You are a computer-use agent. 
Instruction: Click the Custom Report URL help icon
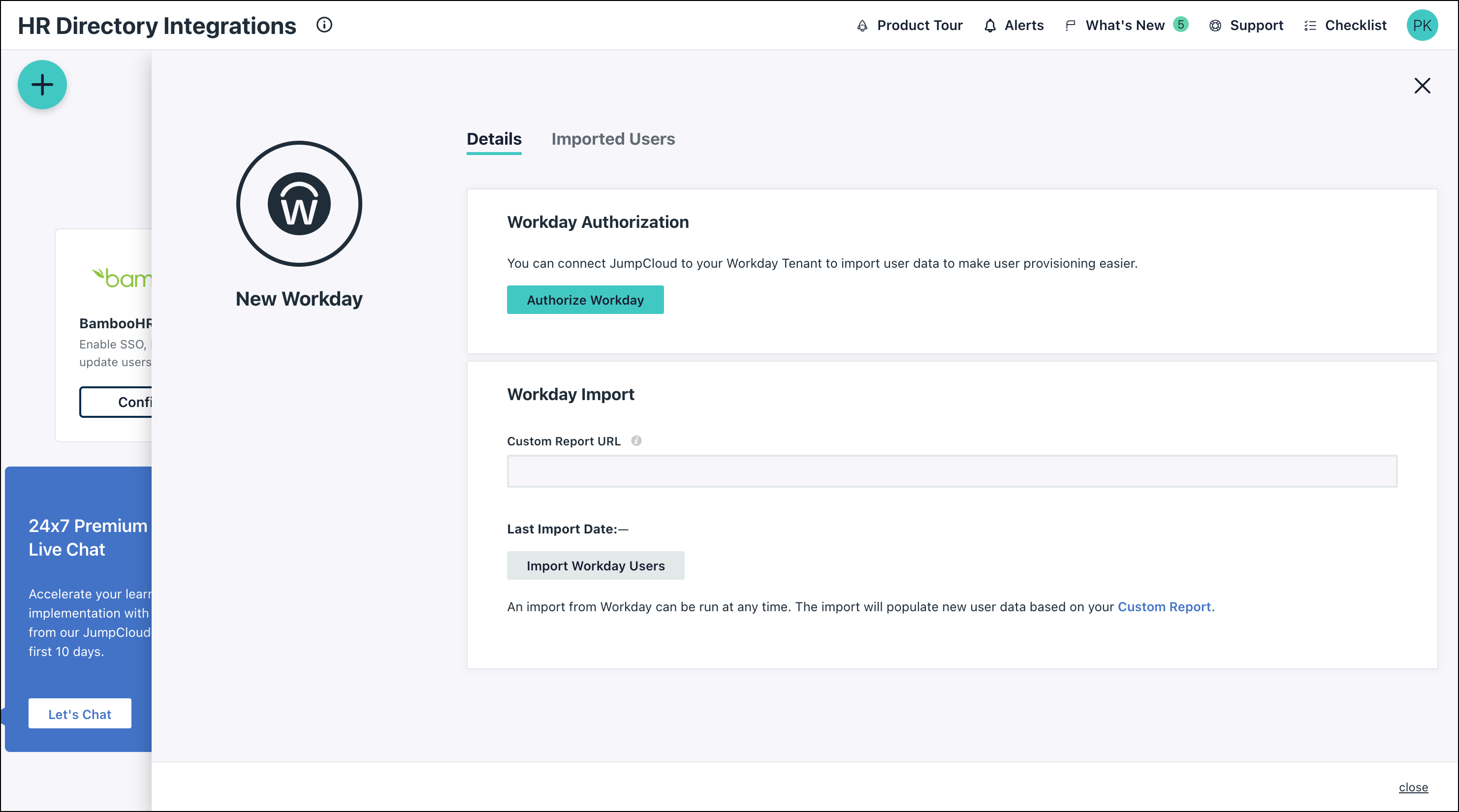point(636,440)
